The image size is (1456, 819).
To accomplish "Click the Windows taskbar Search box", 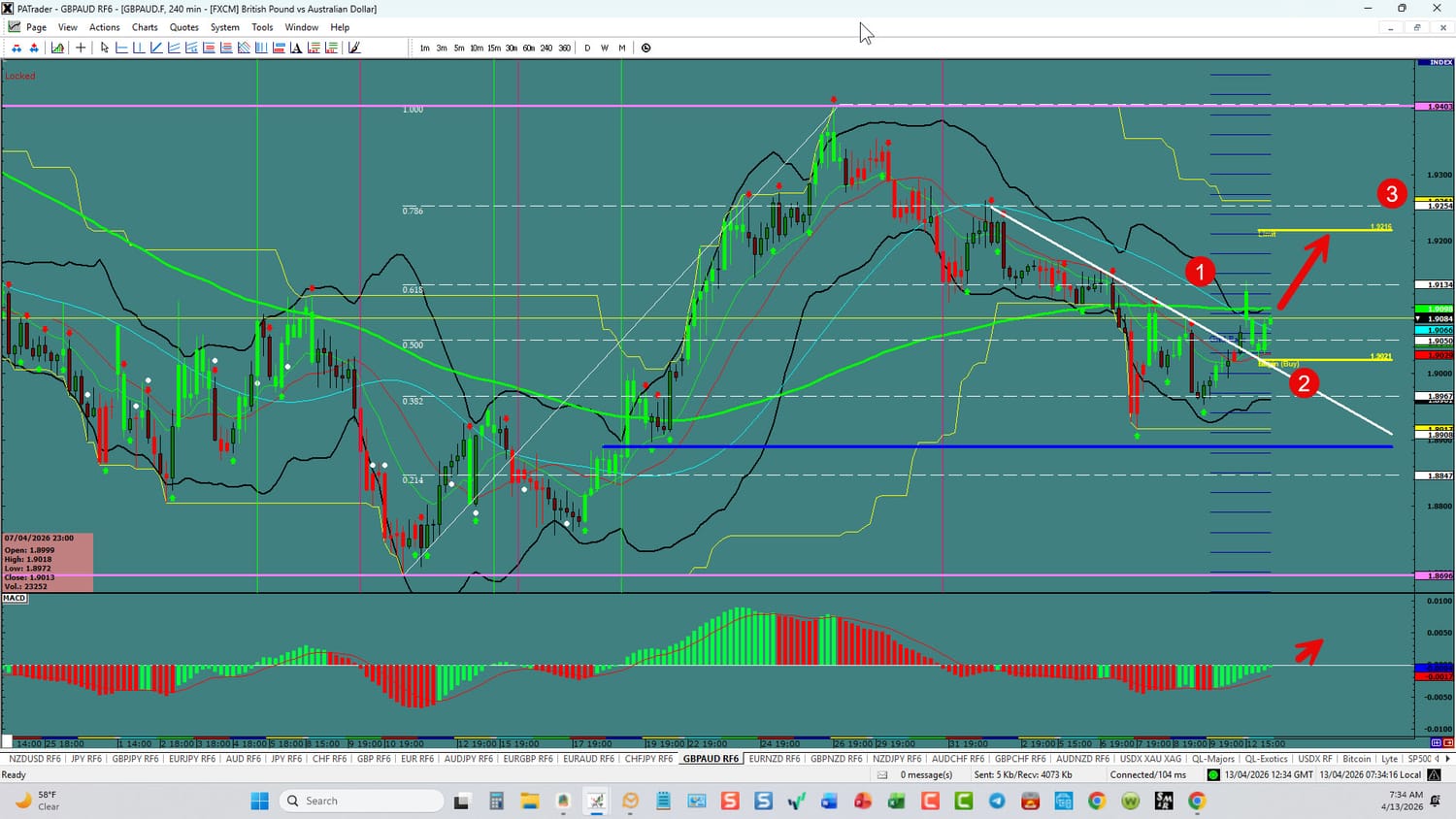I will (x=361, y=801).
